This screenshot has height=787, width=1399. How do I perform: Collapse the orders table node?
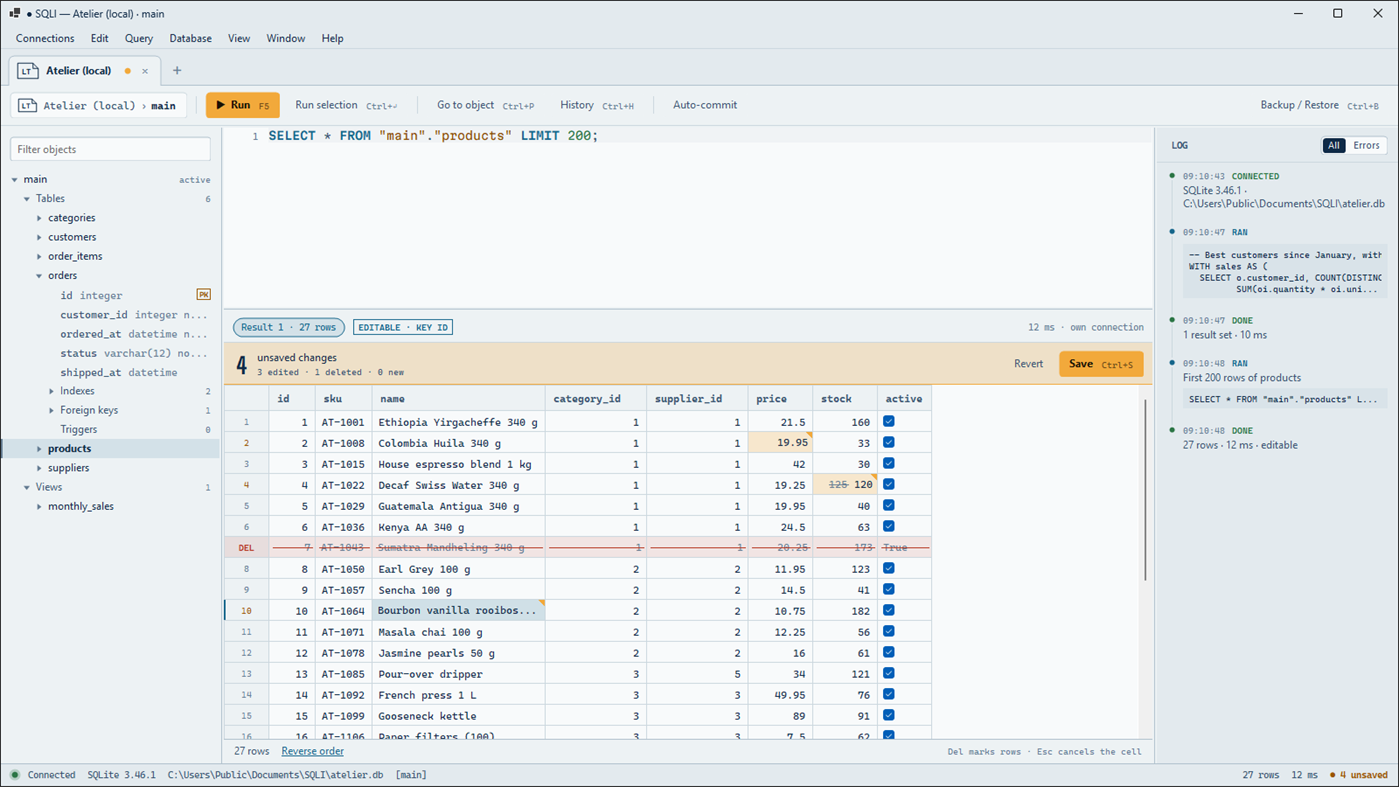click(40, 276)
